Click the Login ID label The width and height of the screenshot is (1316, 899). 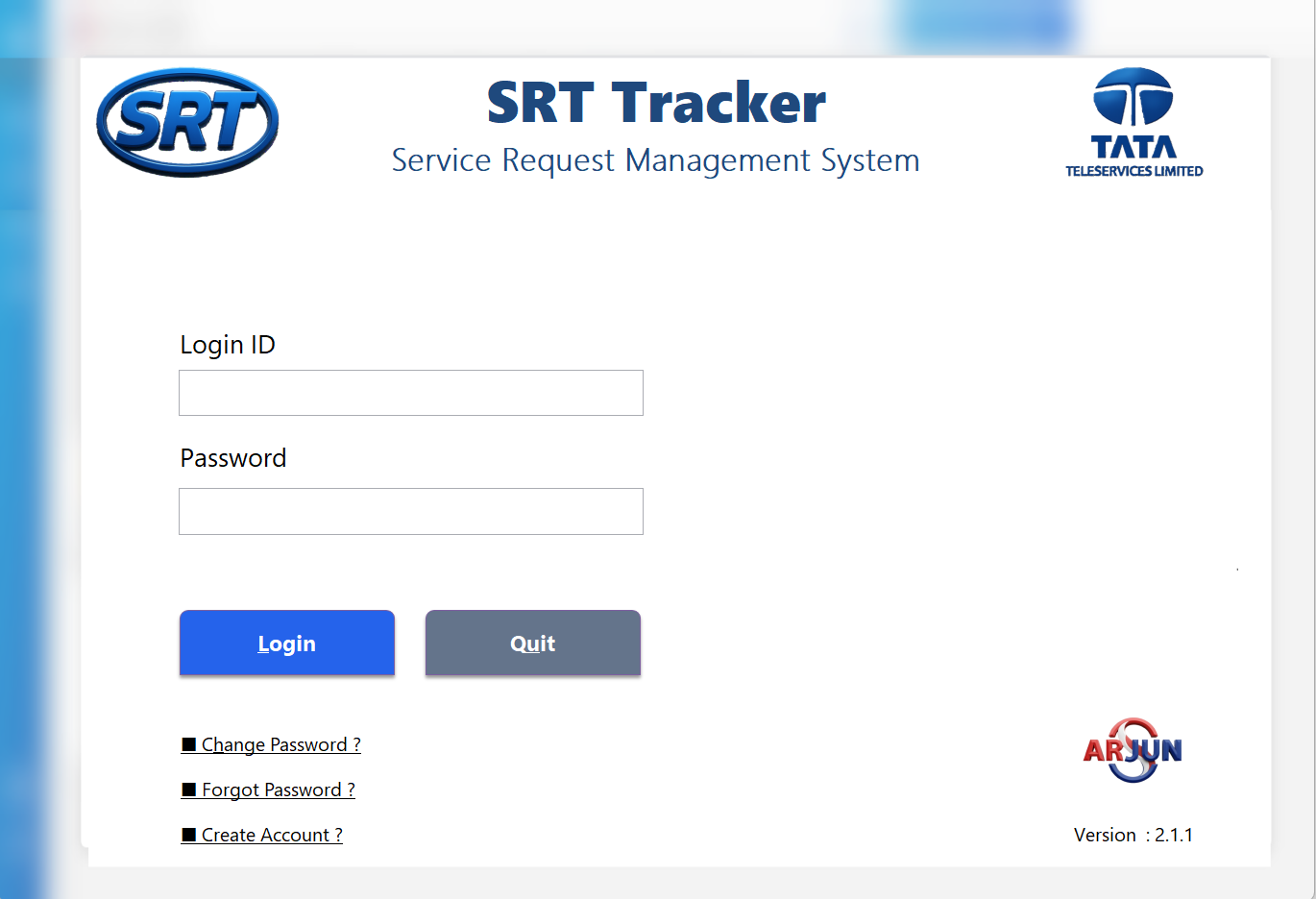coord(227,344)
